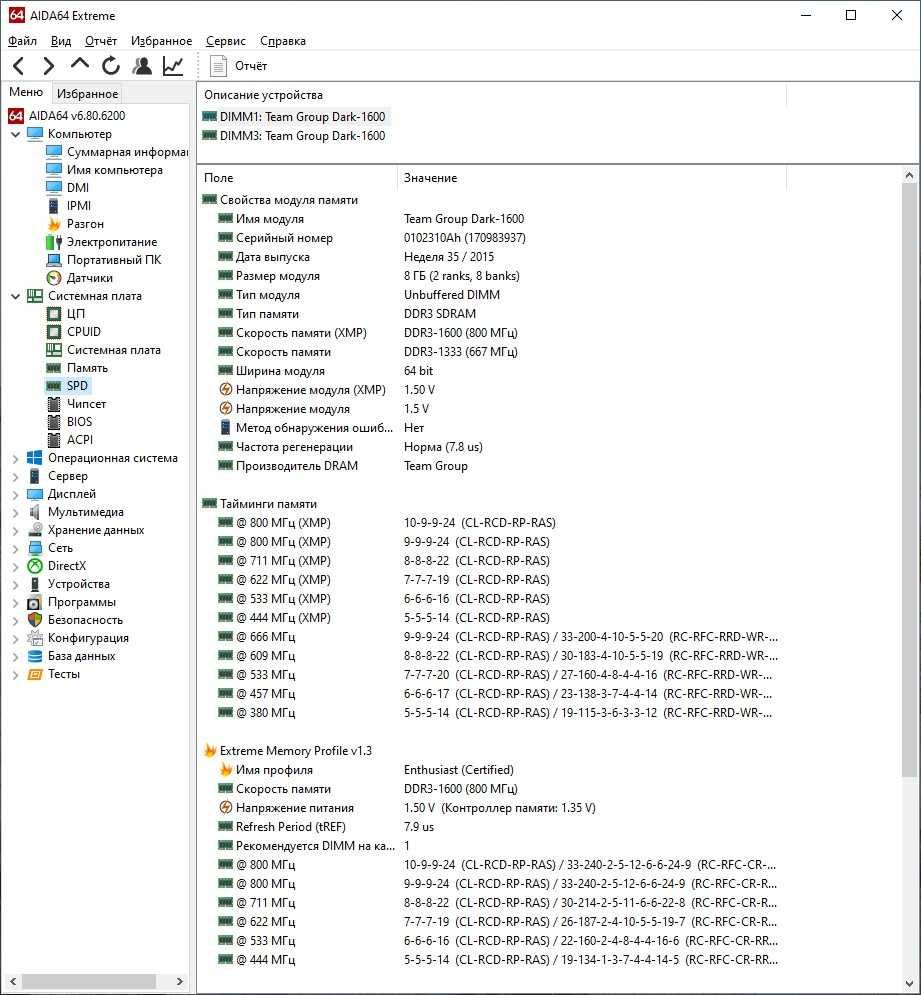Collapse the parent Системная плата node
This screenshot has height=995, width=921.
(x=15, y=296)
